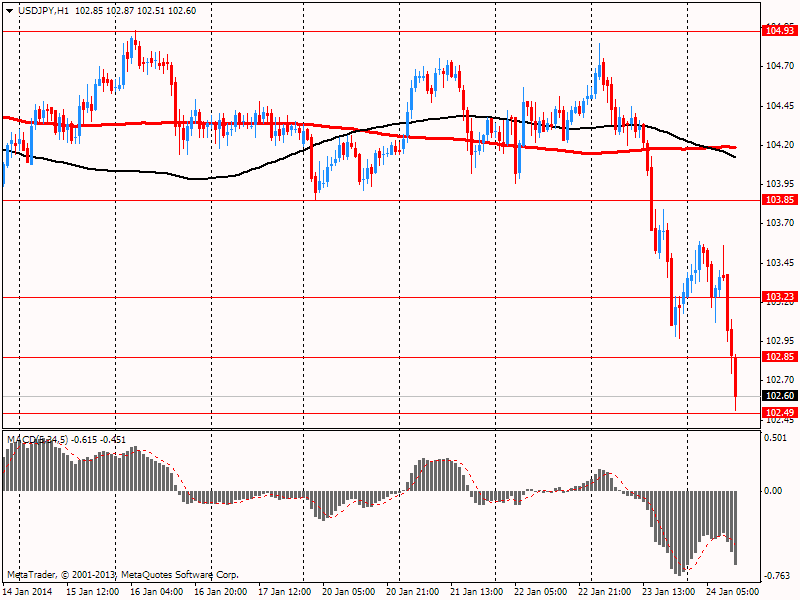Click the 21 Jan 13:00 time axis label
The image size is (800, 600).
coord(477,591)
